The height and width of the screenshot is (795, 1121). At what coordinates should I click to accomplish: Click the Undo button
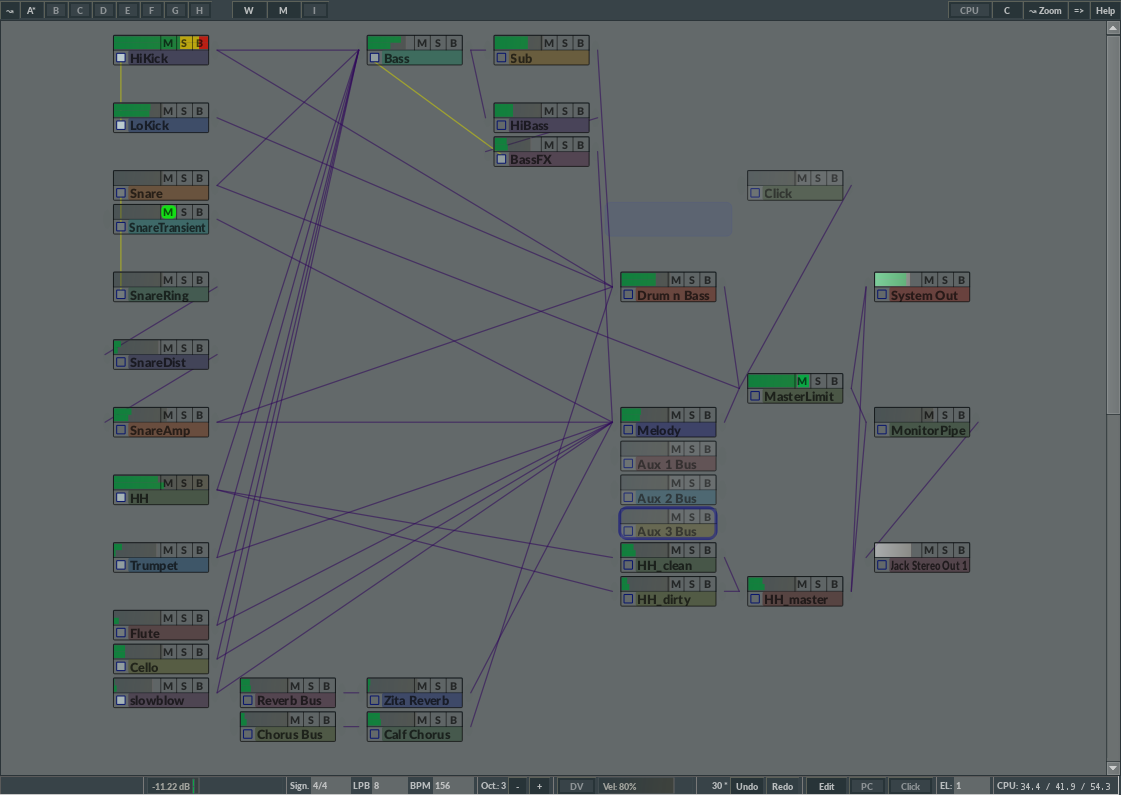(x=747, y=786)
